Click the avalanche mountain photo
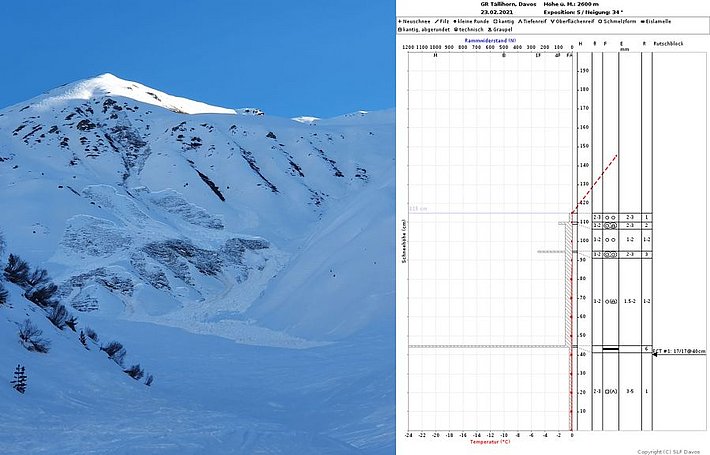The height and width of the screenshot is (455, 710). 197,227
